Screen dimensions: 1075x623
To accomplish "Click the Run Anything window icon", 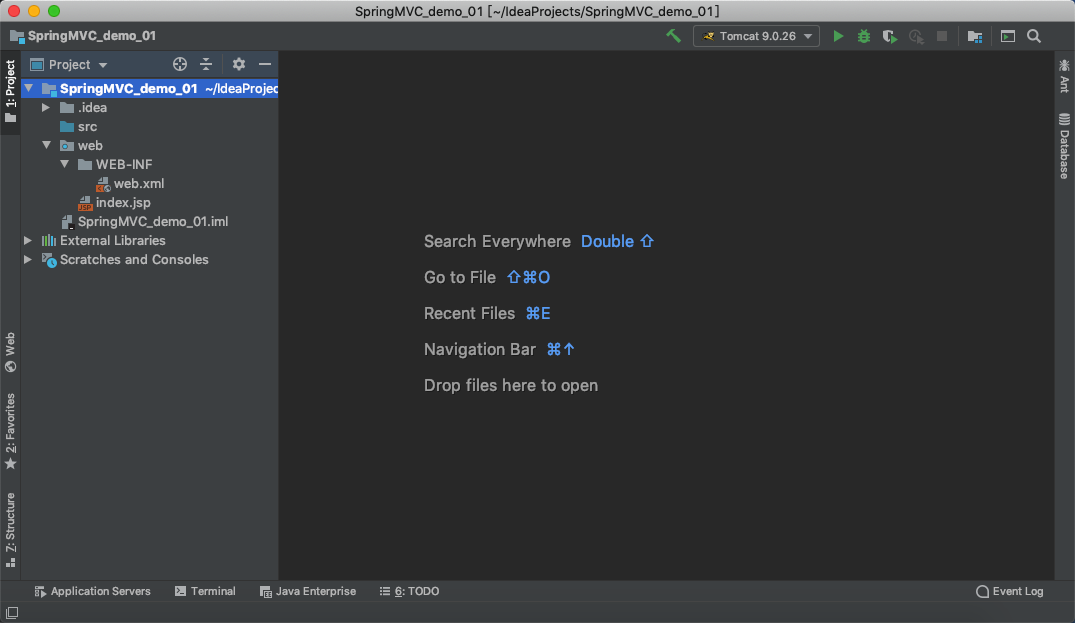I will point(1008,36).
